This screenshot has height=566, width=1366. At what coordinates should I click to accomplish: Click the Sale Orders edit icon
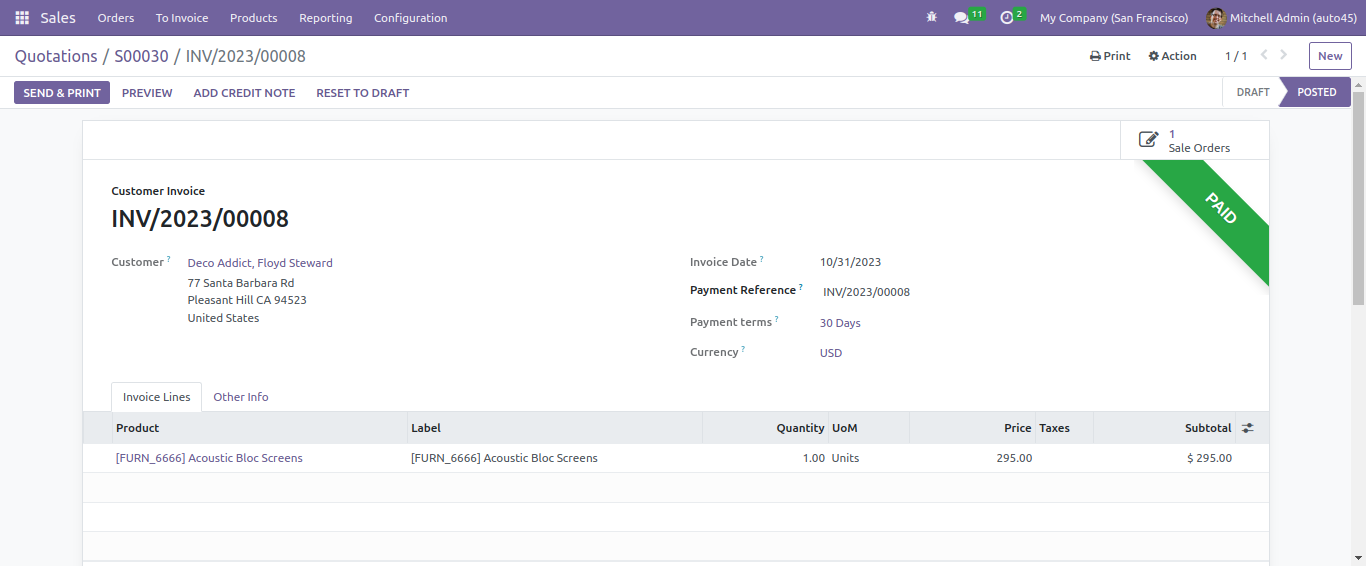click(1149, 140)
